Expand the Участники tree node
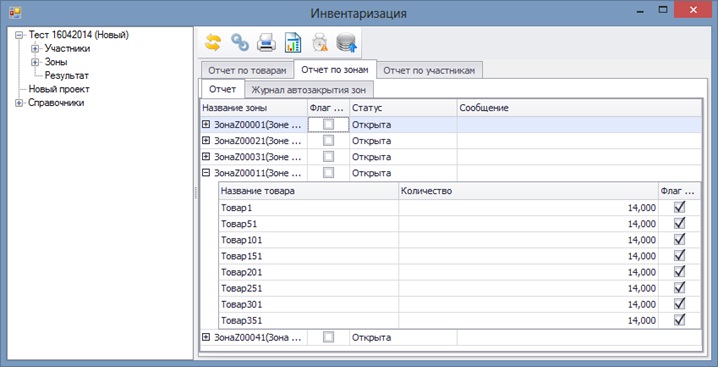Viewport: 718px width, 367px height. coord(35,48)
